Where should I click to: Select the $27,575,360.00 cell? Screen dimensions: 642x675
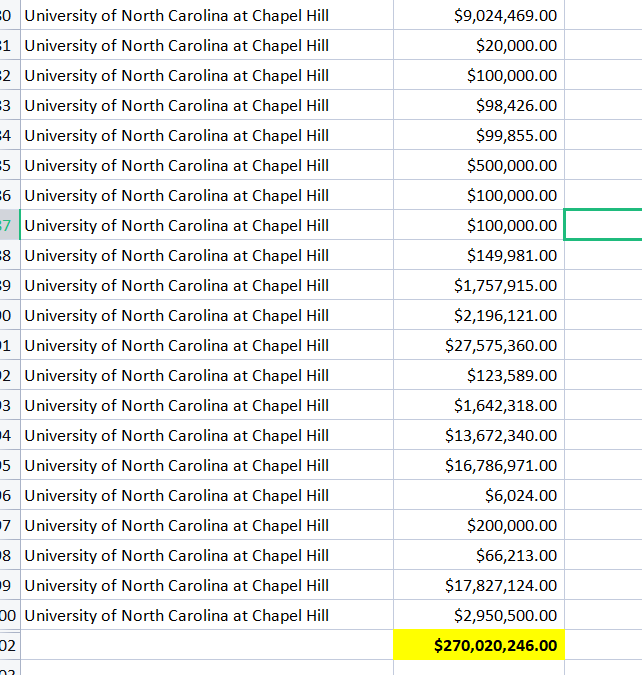click(x=478, y=345)
